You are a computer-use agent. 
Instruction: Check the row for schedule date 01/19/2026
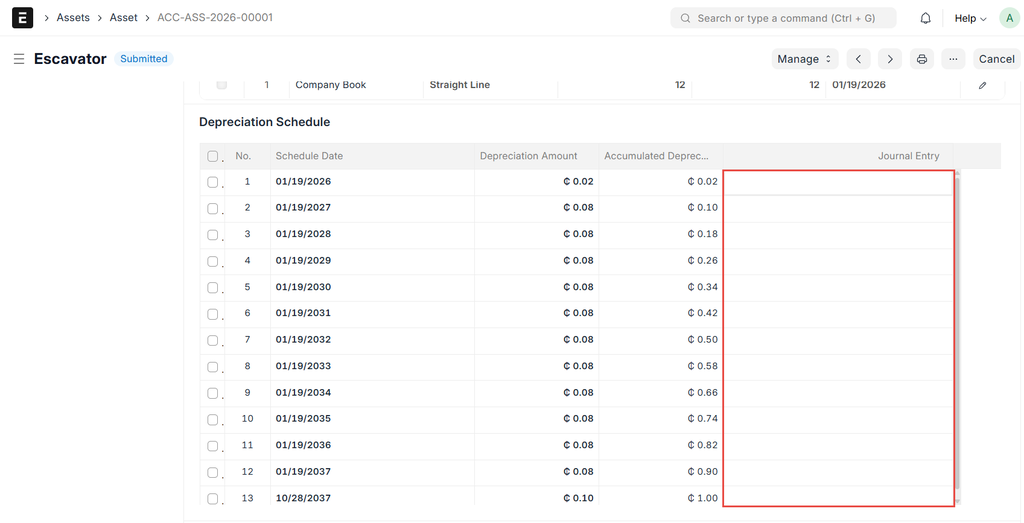(x=212, y=182)
